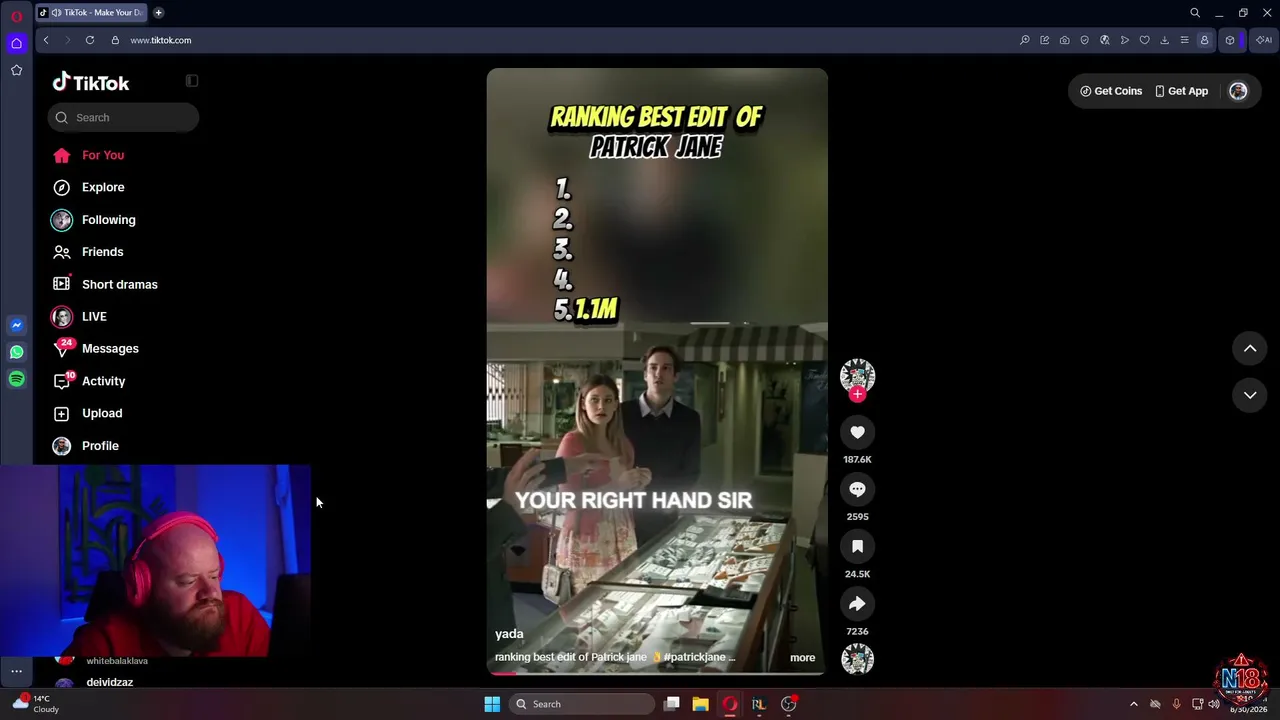Open File Explorer from the taskbar
1280x720 pixels.
tap(700, 704)
